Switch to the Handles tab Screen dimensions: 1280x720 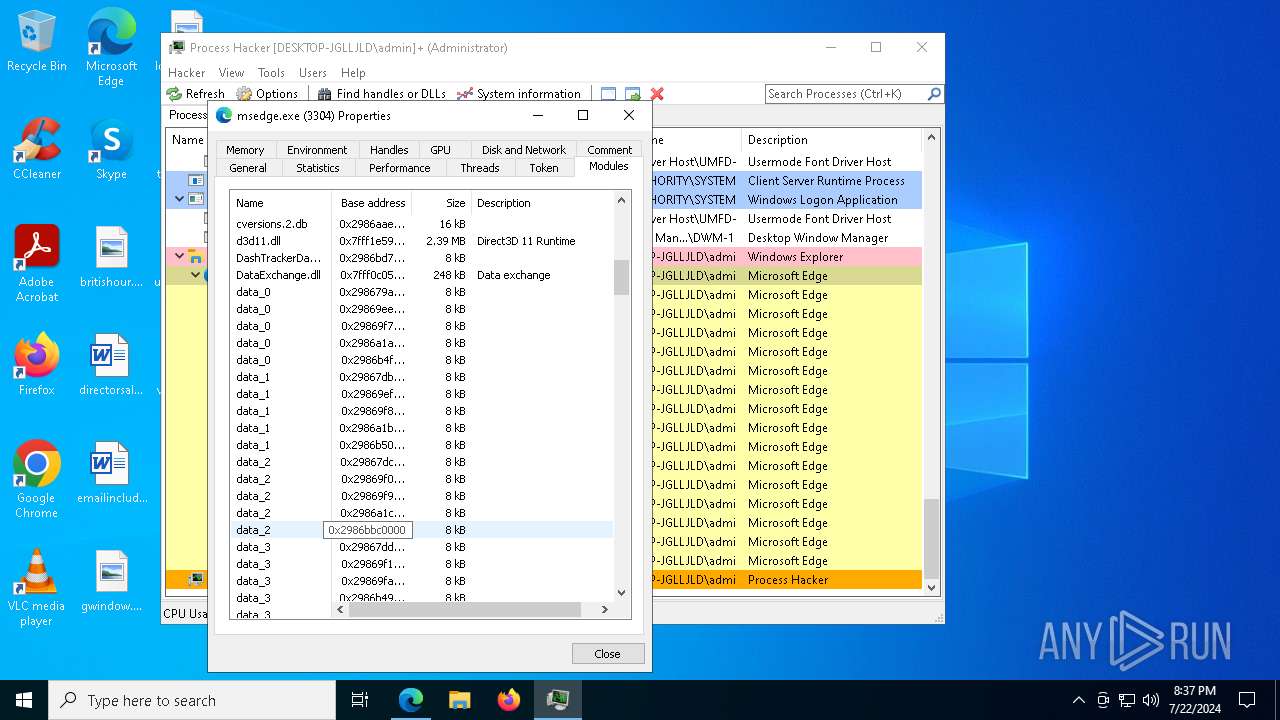tap(389, 150)
